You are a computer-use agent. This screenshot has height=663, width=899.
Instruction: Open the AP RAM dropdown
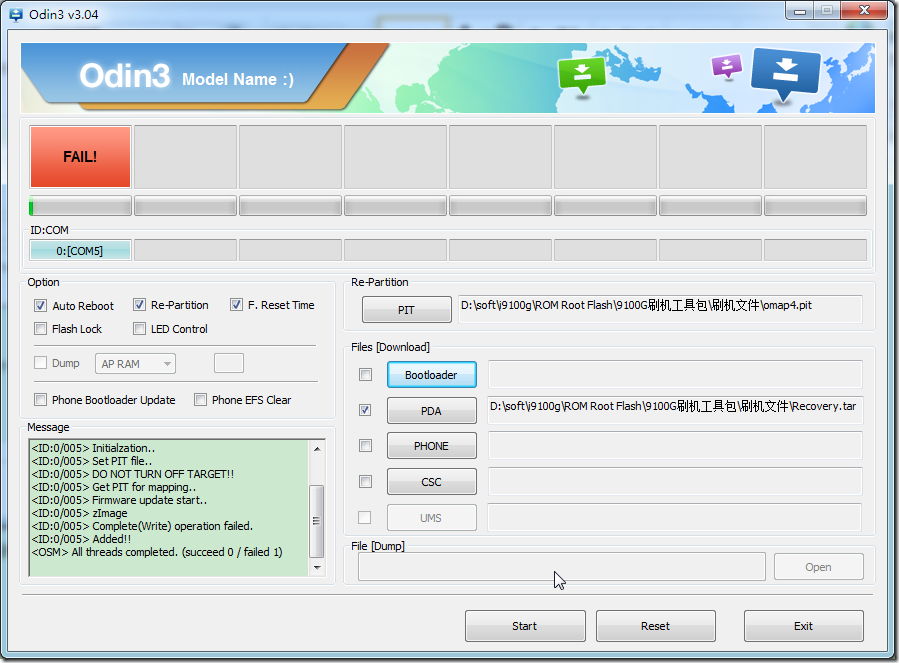click(x=135, y=364)
